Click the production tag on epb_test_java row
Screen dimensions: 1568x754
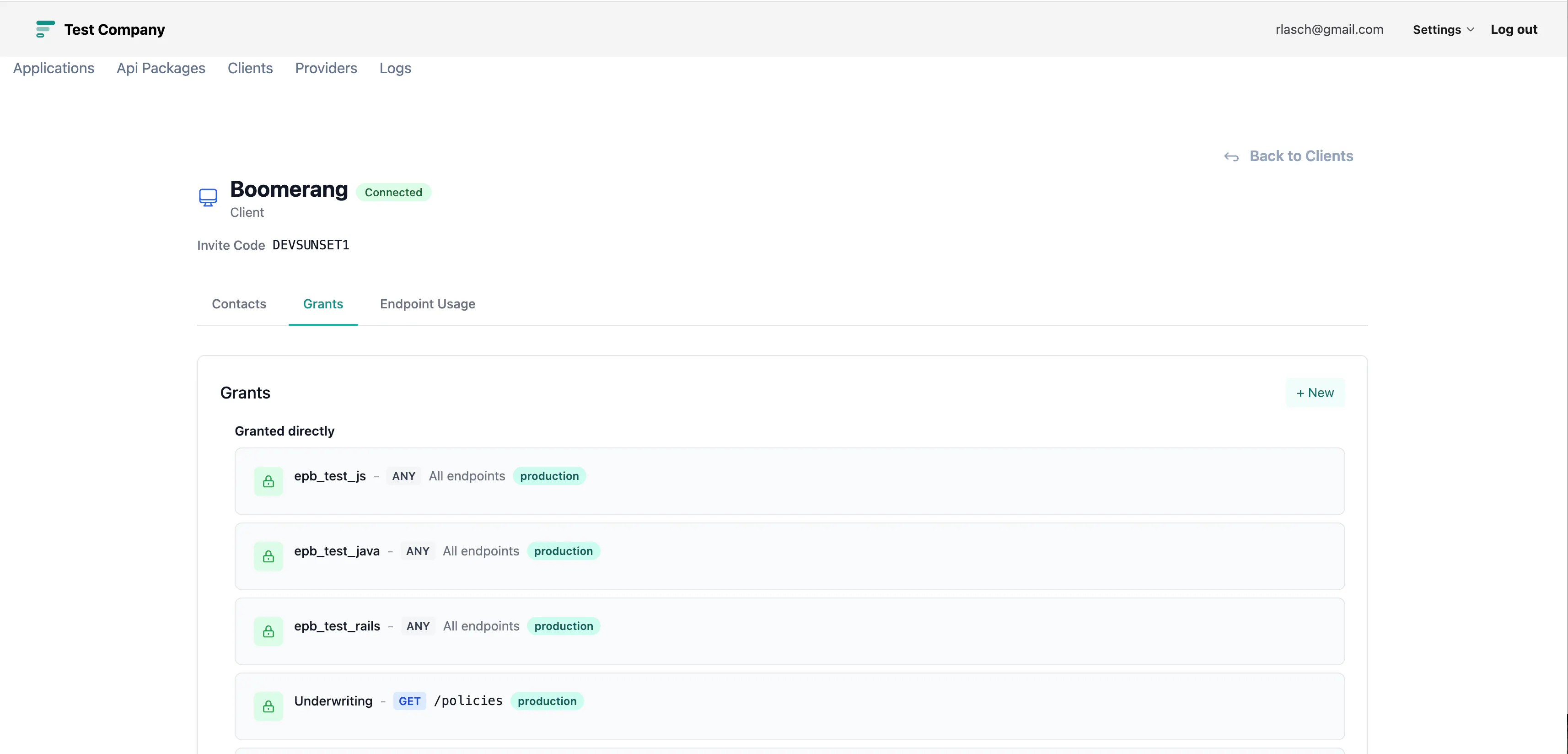pos(564,551)
